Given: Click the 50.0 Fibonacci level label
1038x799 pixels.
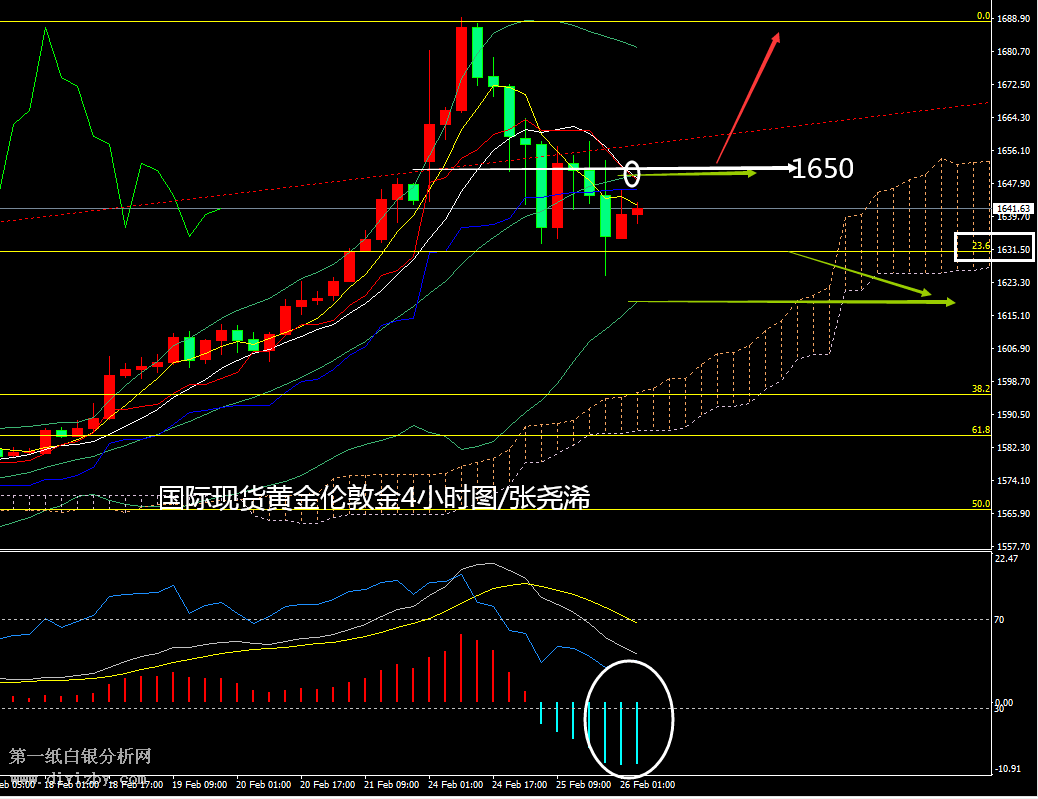Looking at the screenshot, I should [x=980, y=504].
